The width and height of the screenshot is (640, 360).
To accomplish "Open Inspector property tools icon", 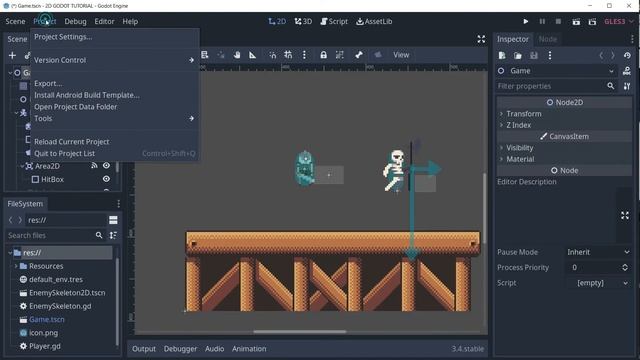I will click(627, 86).
